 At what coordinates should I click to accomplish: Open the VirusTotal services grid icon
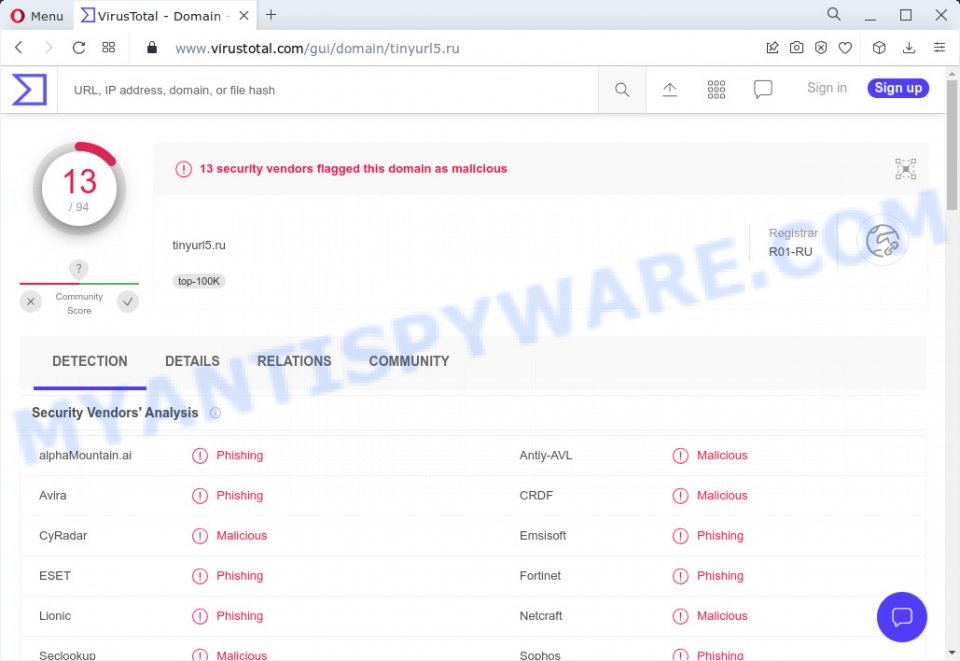point(716,89)
